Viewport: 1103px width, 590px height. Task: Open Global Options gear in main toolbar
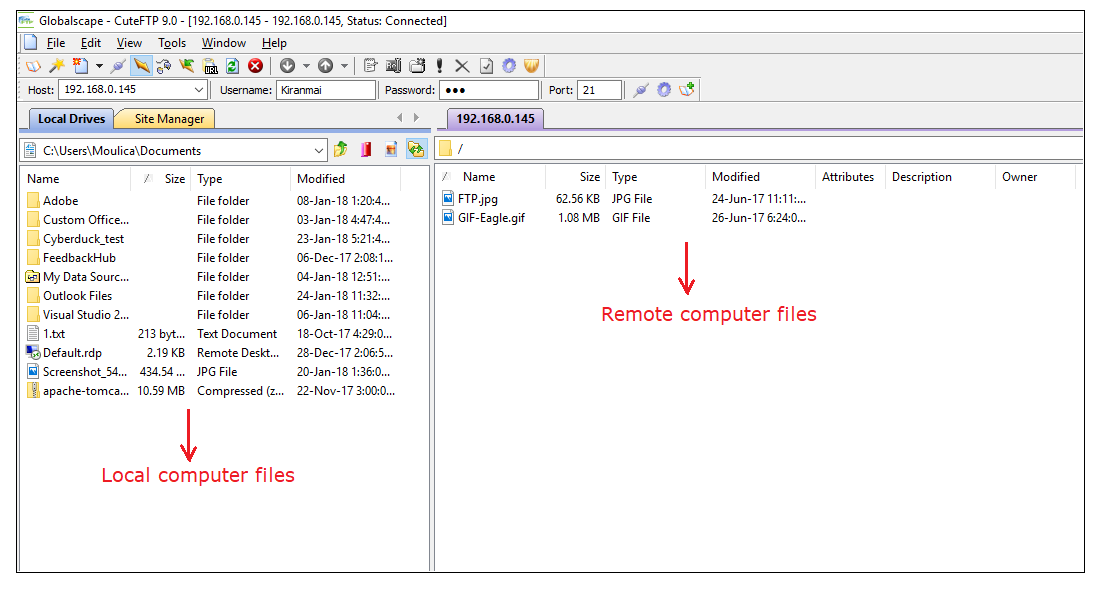509,66
